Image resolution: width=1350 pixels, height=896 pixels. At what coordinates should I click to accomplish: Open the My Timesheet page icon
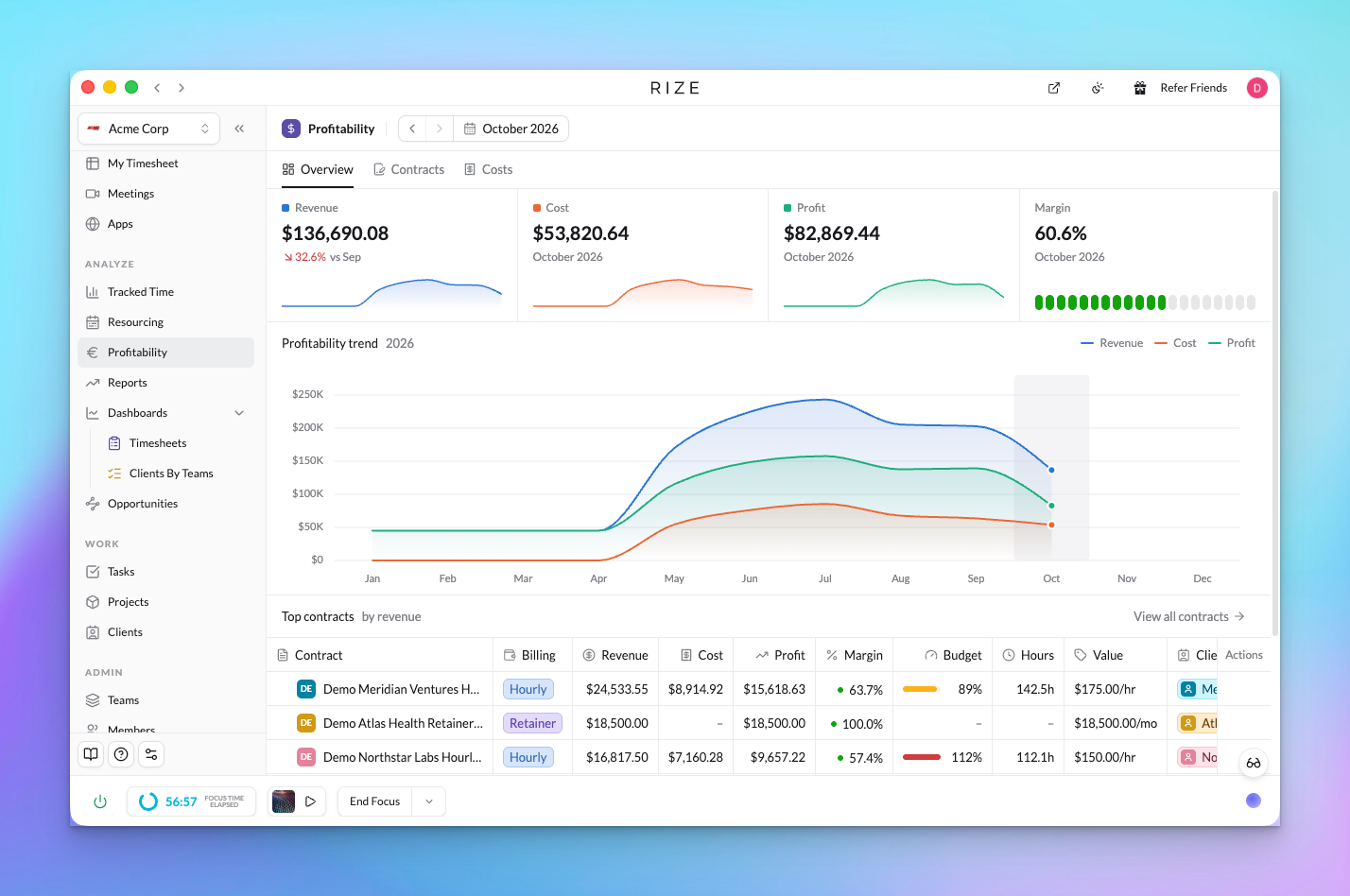pyautogui.click(x=93, y=164)
